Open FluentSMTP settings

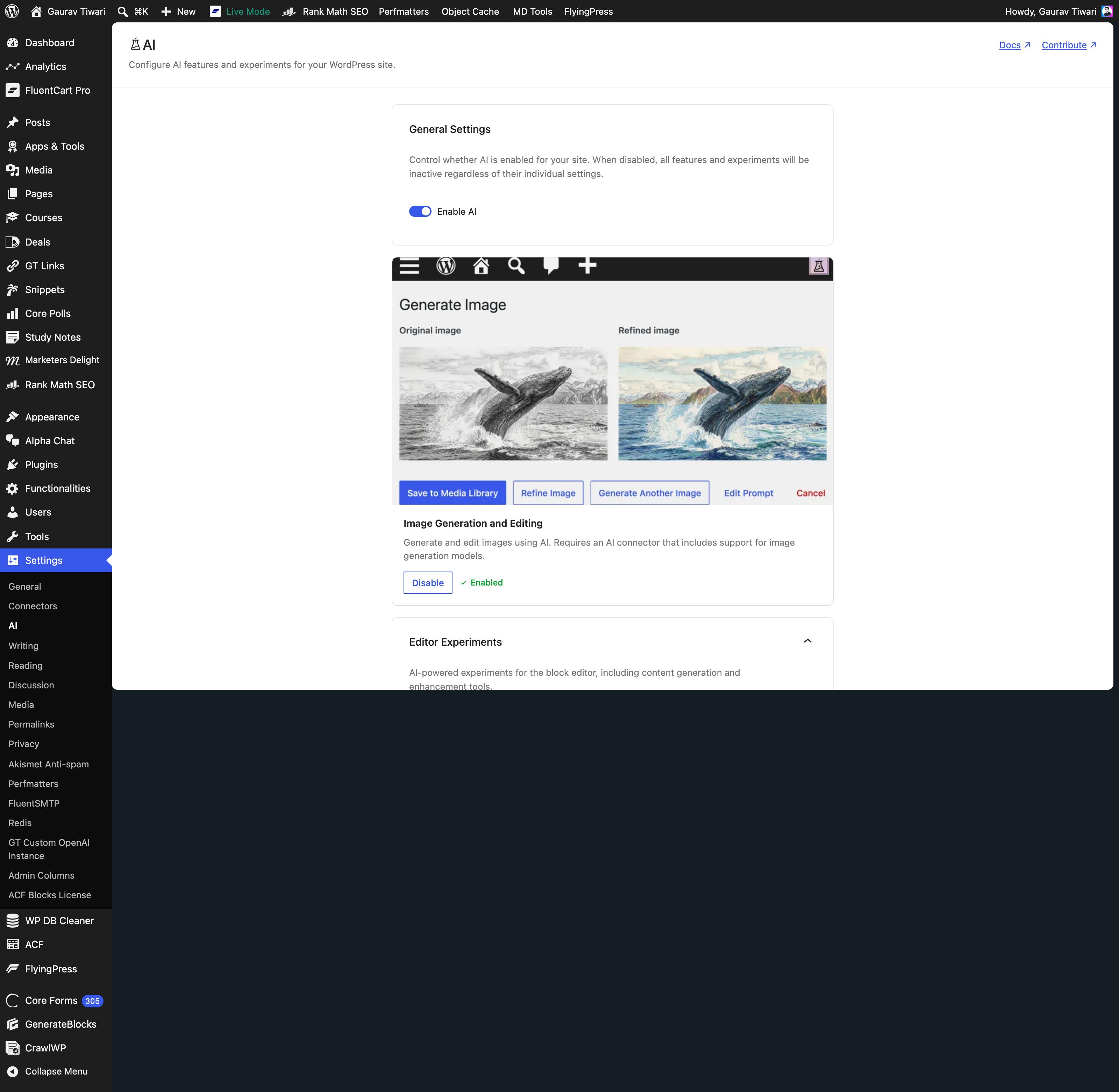[x=34, y=803]
